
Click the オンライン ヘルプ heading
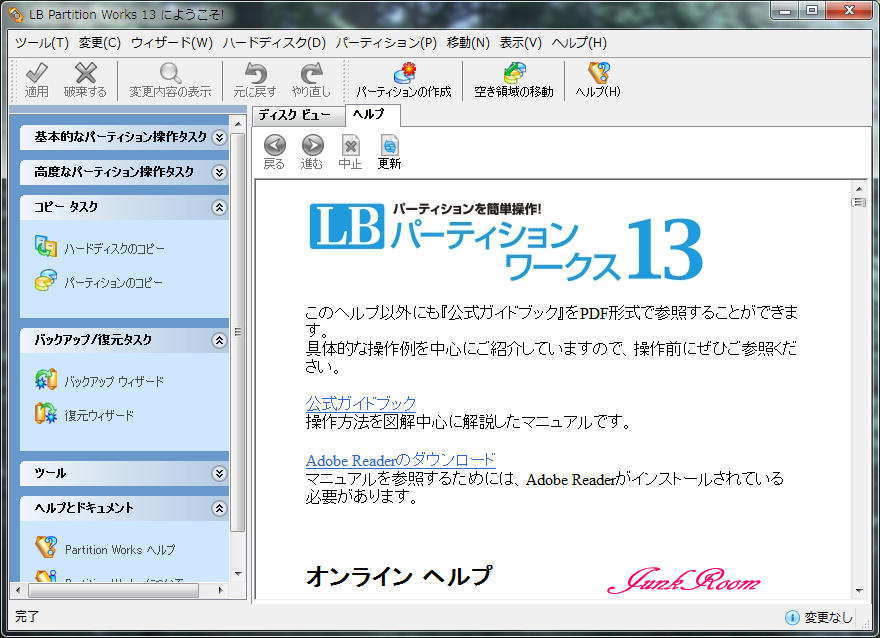pyautogui.click(x=399, y=576)
